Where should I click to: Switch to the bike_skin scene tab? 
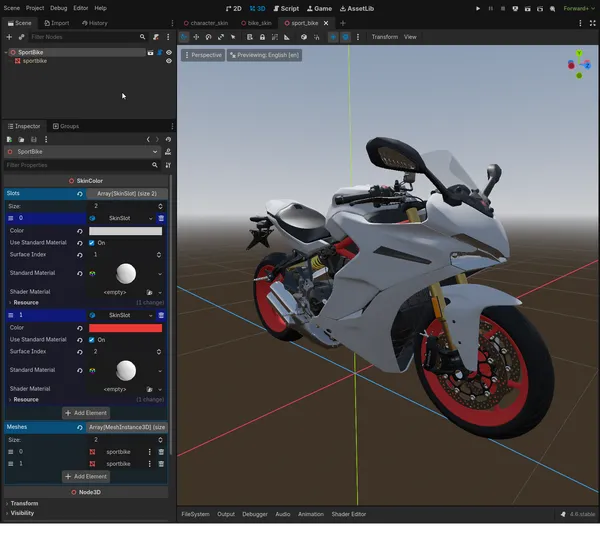256,23
